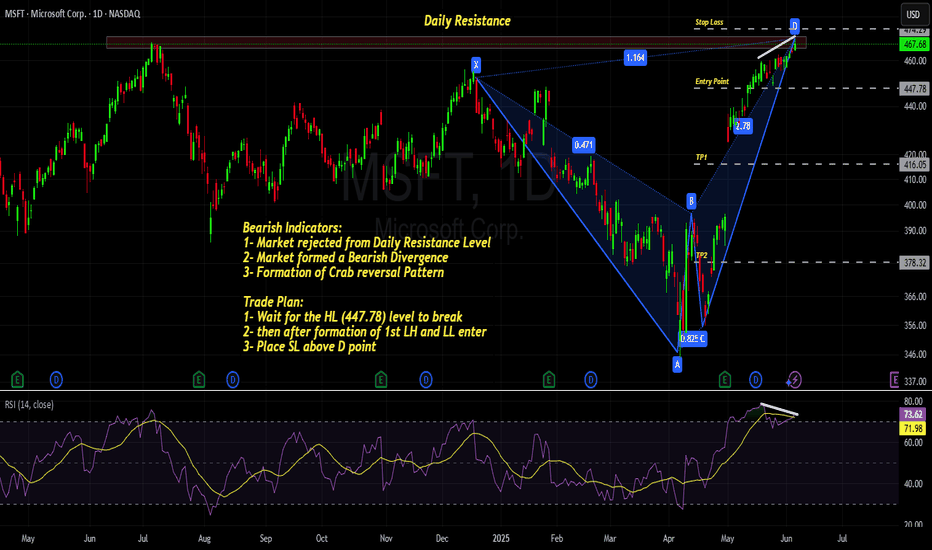Click the earnings marker just before Feb
The width and height of the screenshot is (932, 550).
(549, 379)
